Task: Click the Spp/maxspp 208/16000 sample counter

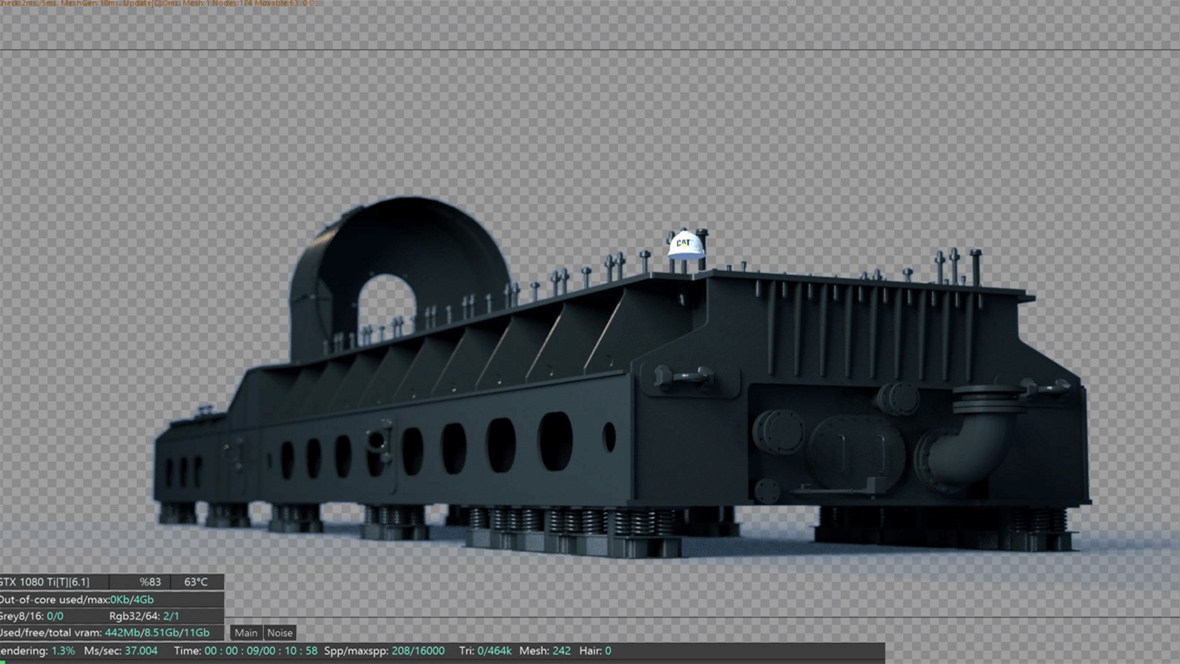Action: tap(385, 650)
